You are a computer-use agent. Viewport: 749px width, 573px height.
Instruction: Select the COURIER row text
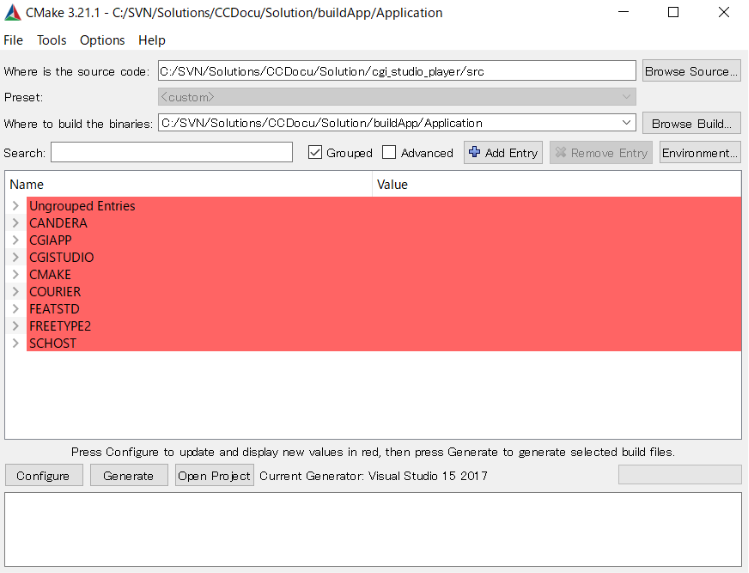55,292
